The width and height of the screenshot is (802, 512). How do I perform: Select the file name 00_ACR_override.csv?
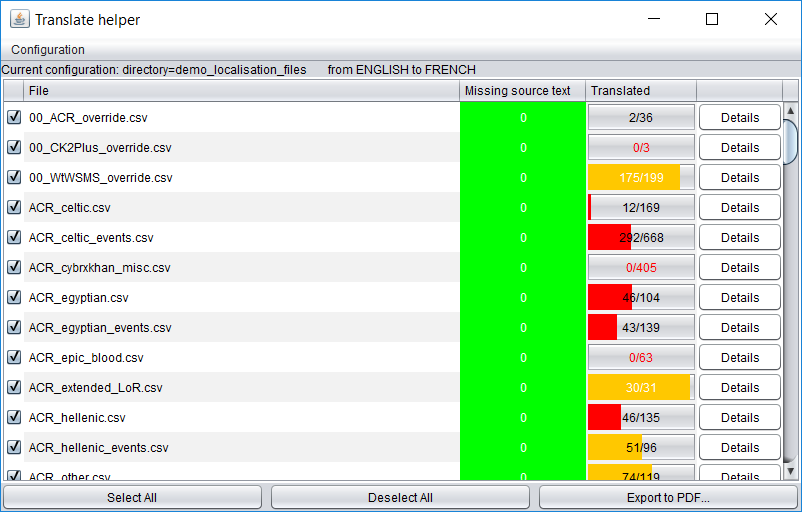tap(88, 118)
